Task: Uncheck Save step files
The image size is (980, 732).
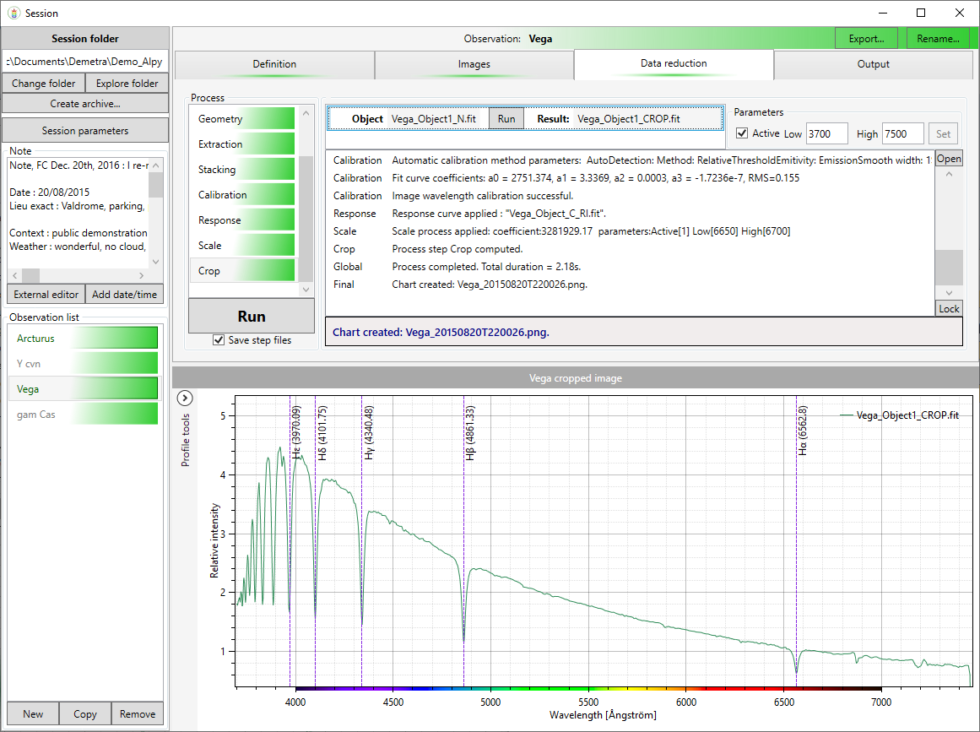Action: (x=218, y=338)
